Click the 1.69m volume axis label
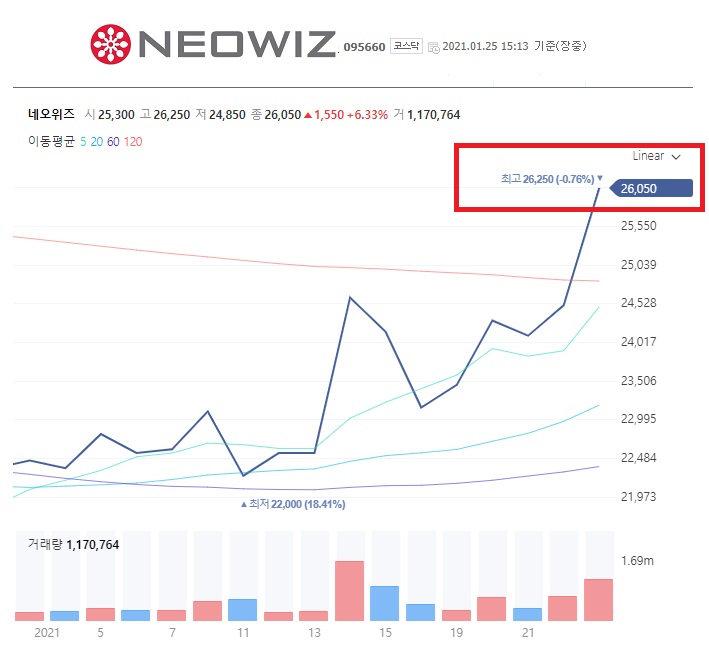709x647 pixels. click(x=637, y=561)
